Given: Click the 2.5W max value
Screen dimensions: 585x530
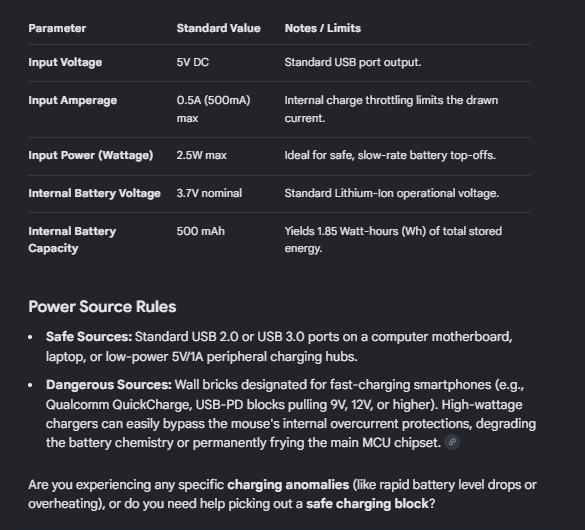Looking at the screenshot, I should 201,155.
